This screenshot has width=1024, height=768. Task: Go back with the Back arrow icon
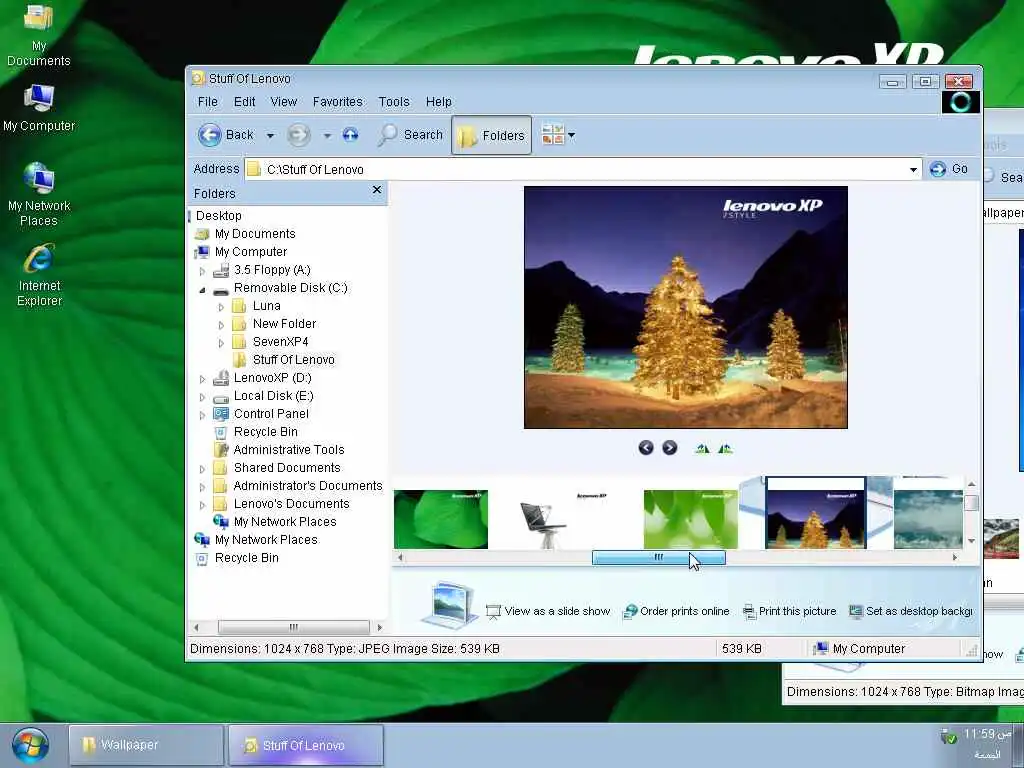point(210,135)
